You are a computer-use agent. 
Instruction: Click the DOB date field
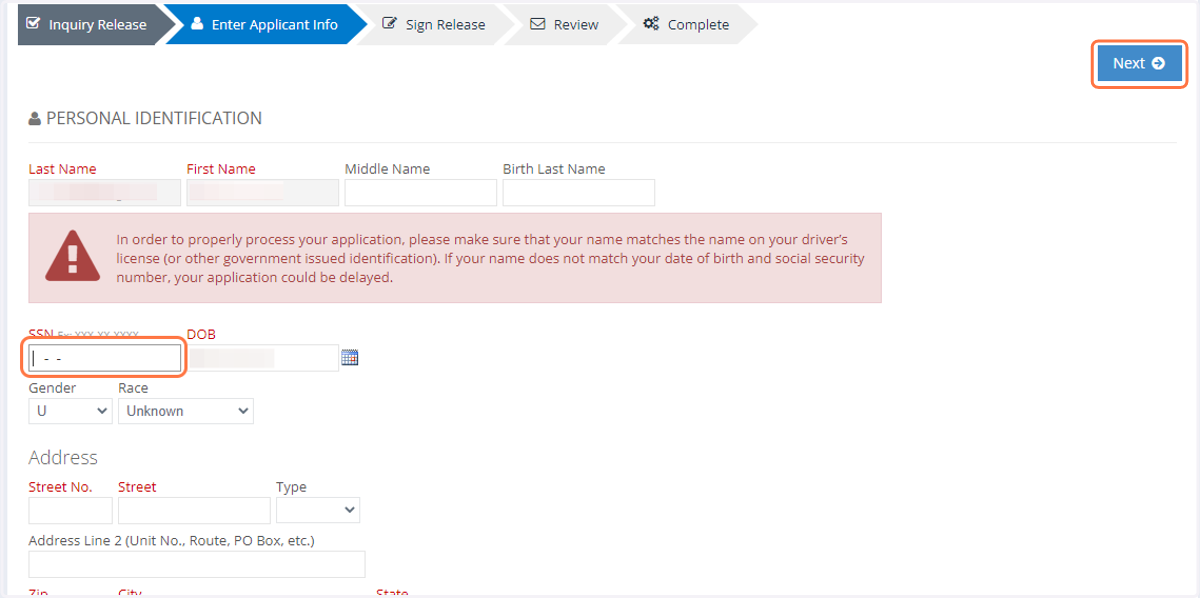263,358
